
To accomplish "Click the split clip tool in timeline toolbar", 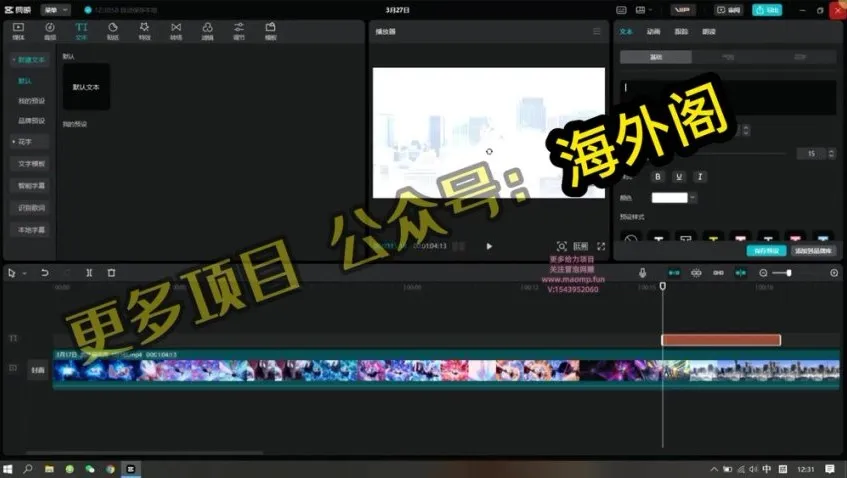I will (89, 273).
